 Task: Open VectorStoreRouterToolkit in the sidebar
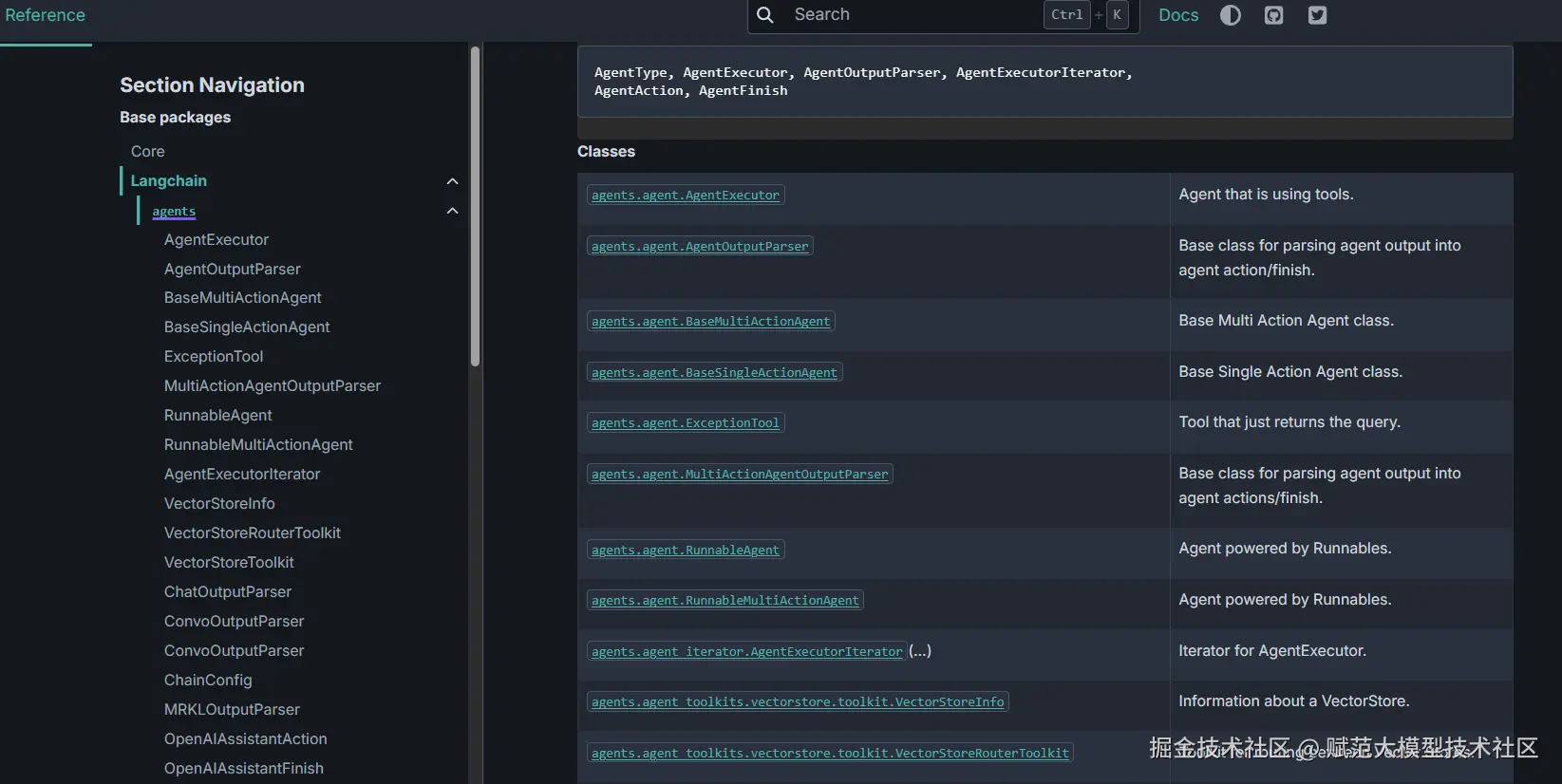[253, 532]
